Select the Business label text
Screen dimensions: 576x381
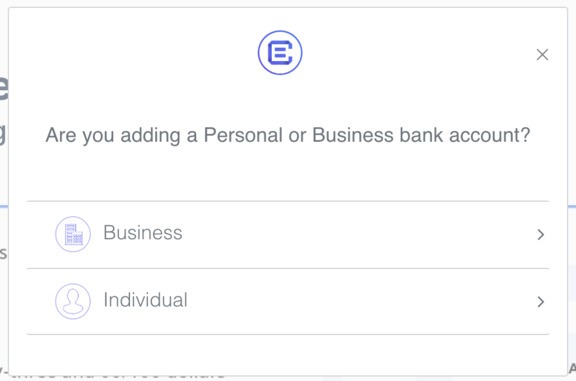pos(143,233)
